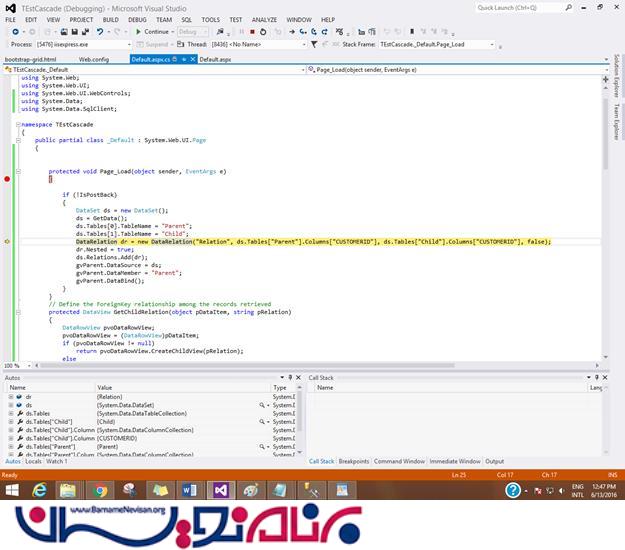The width and height of the screenshot is (625, 550).
Task: Click the Continue debugging play icon
Action: coord(138,32)
